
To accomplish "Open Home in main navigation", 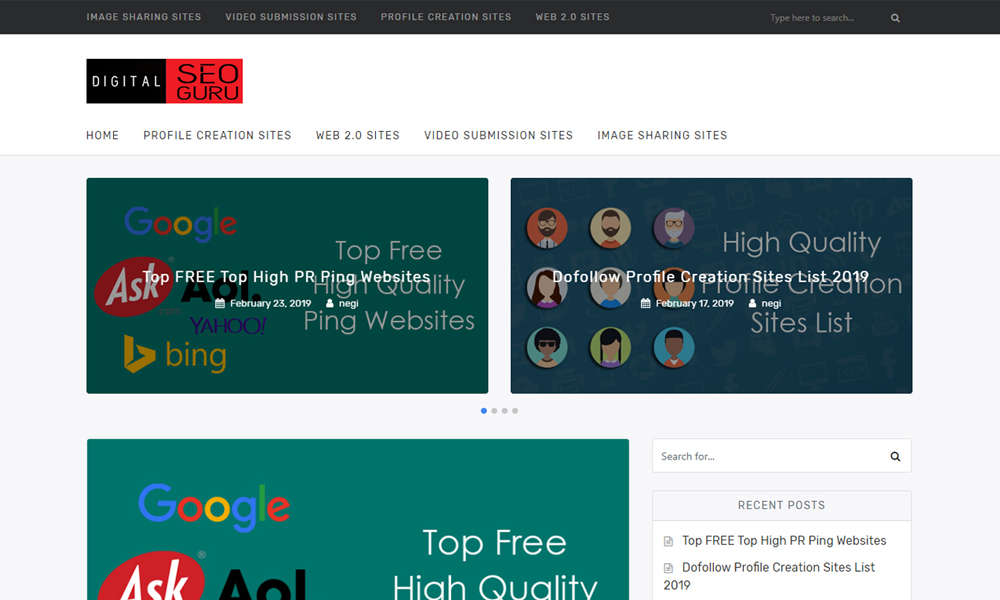I will tap(102, 135).
